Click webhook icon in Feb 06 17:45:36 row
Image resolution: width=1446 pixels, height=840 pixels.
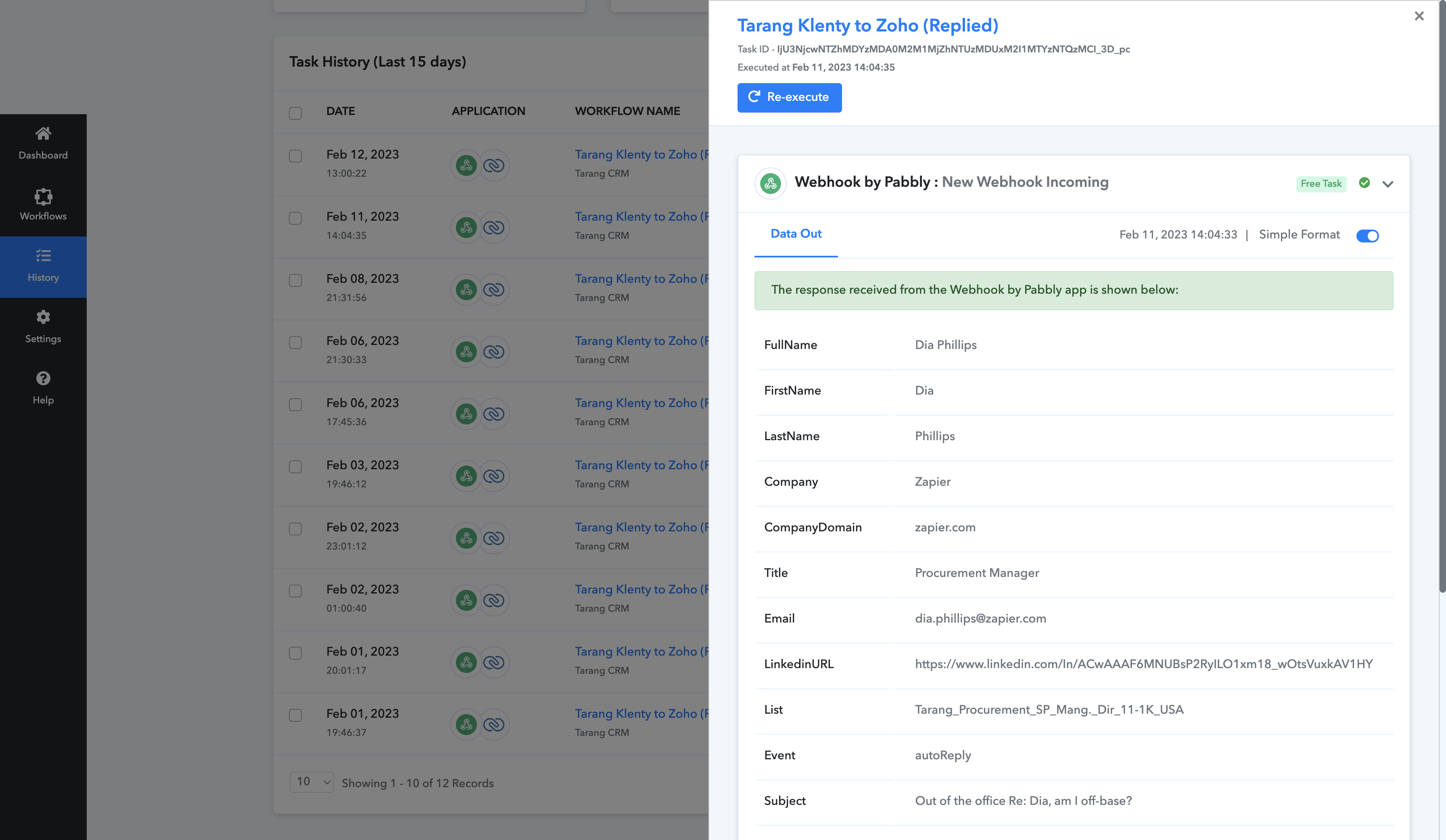466,414
